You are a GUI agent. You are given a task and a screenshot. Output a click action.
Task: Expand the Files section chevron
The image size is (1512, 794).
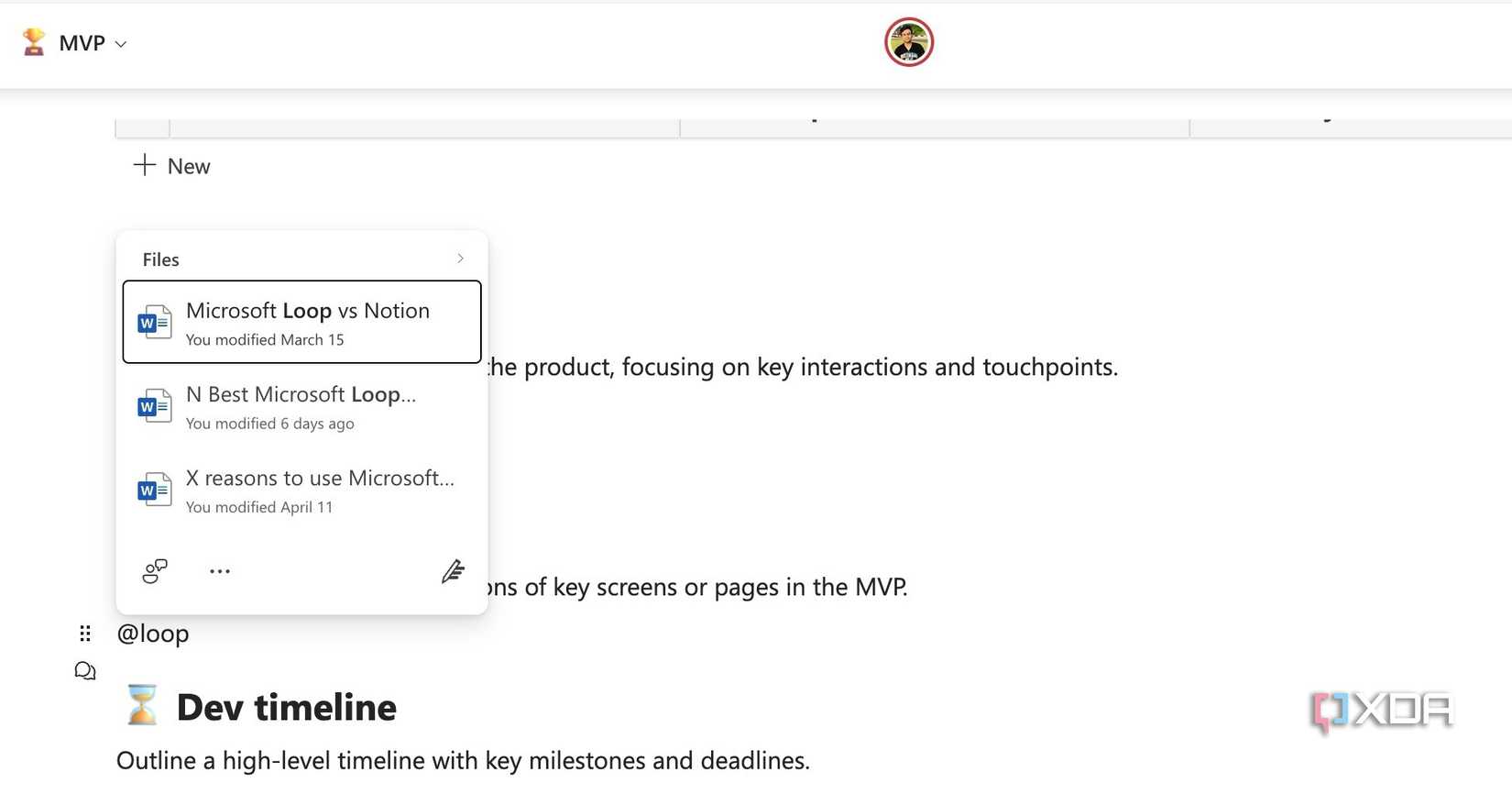tap(460, 259)
